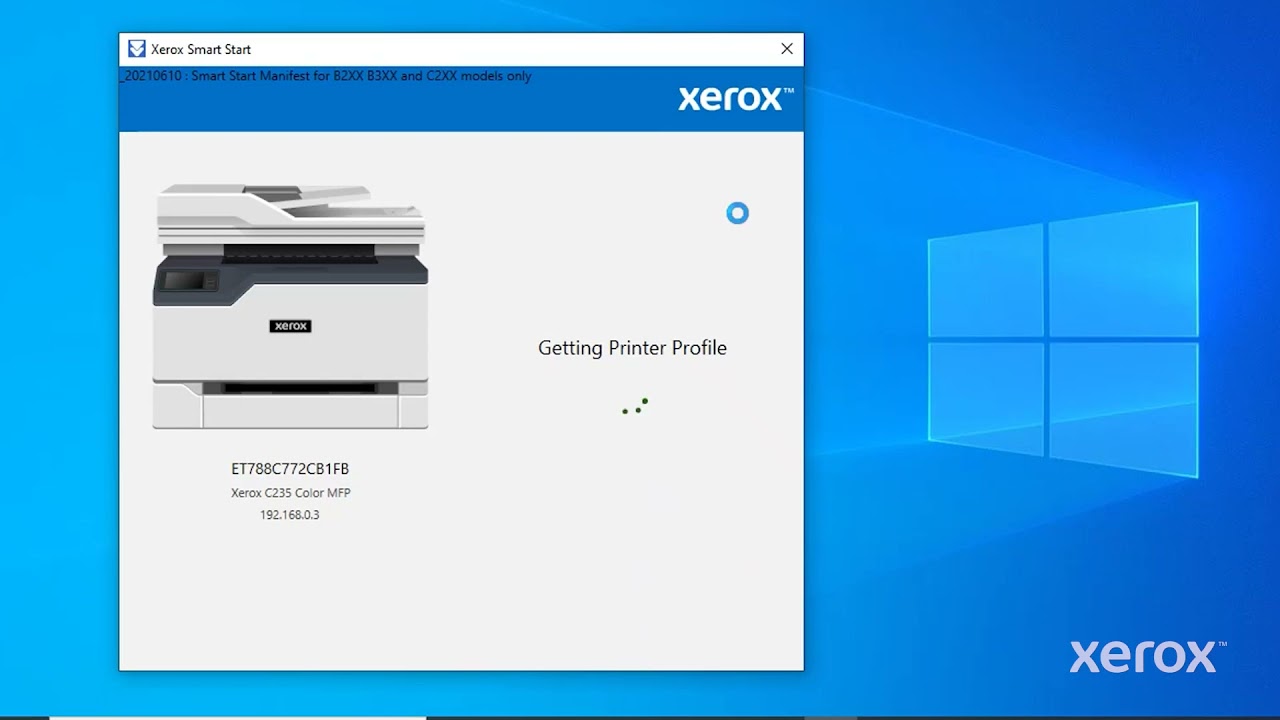1280x720 pixels.
Task: Click the IP address 192.168.0.3
Action: tap(290, 515)
